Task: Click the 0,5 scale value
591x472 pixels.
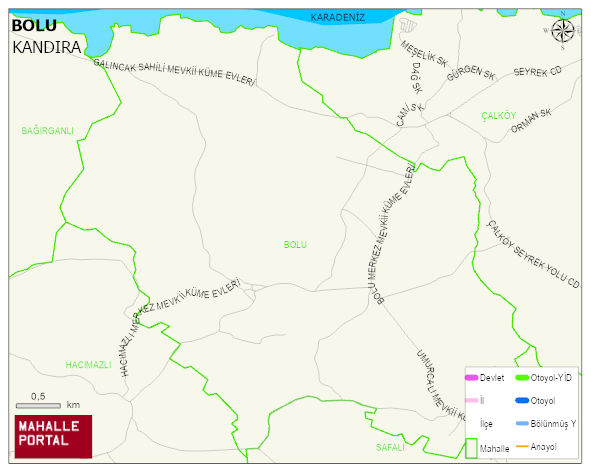Action: coord(38,396)
